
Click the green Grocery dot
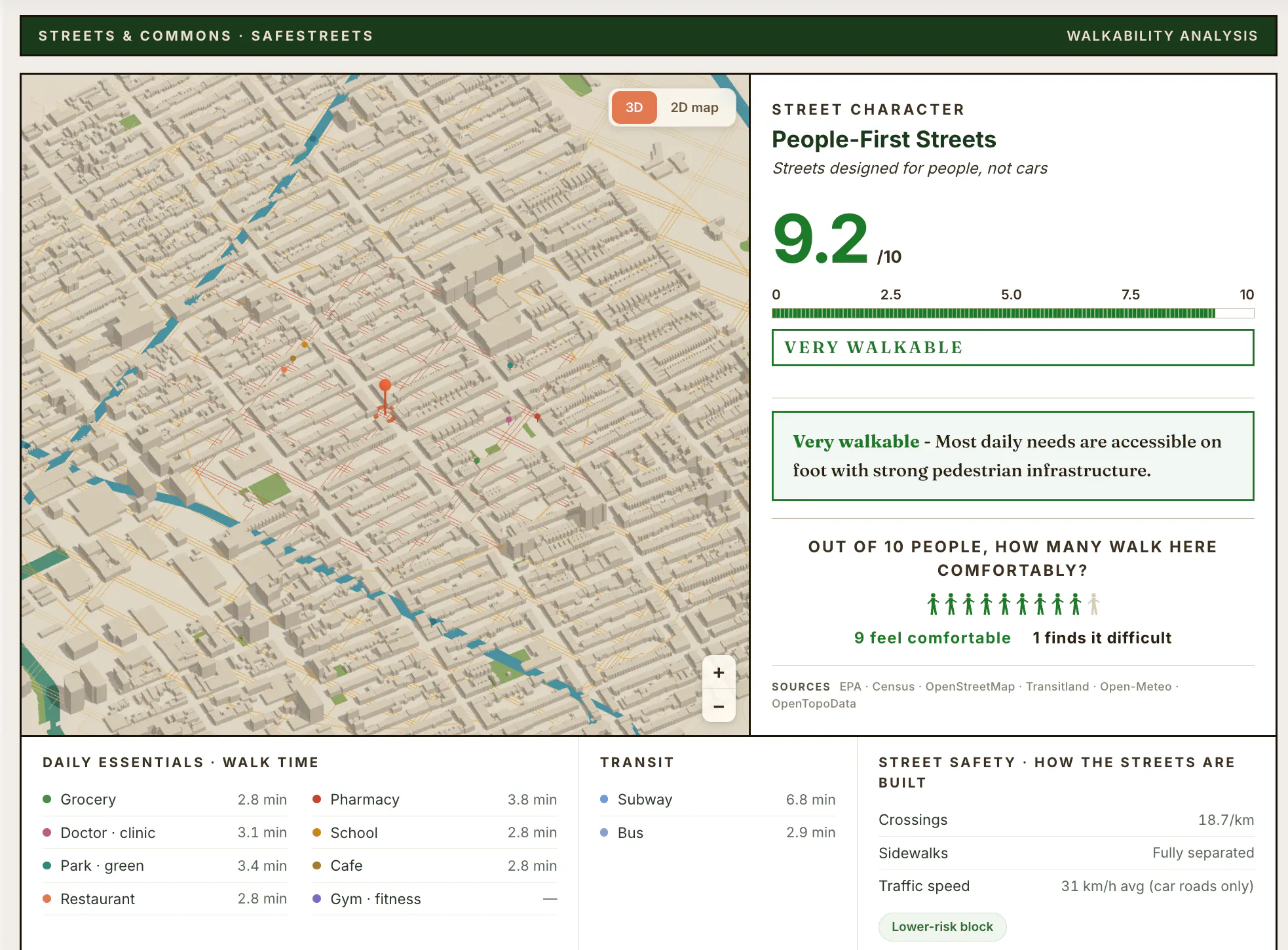click(47, 799)
